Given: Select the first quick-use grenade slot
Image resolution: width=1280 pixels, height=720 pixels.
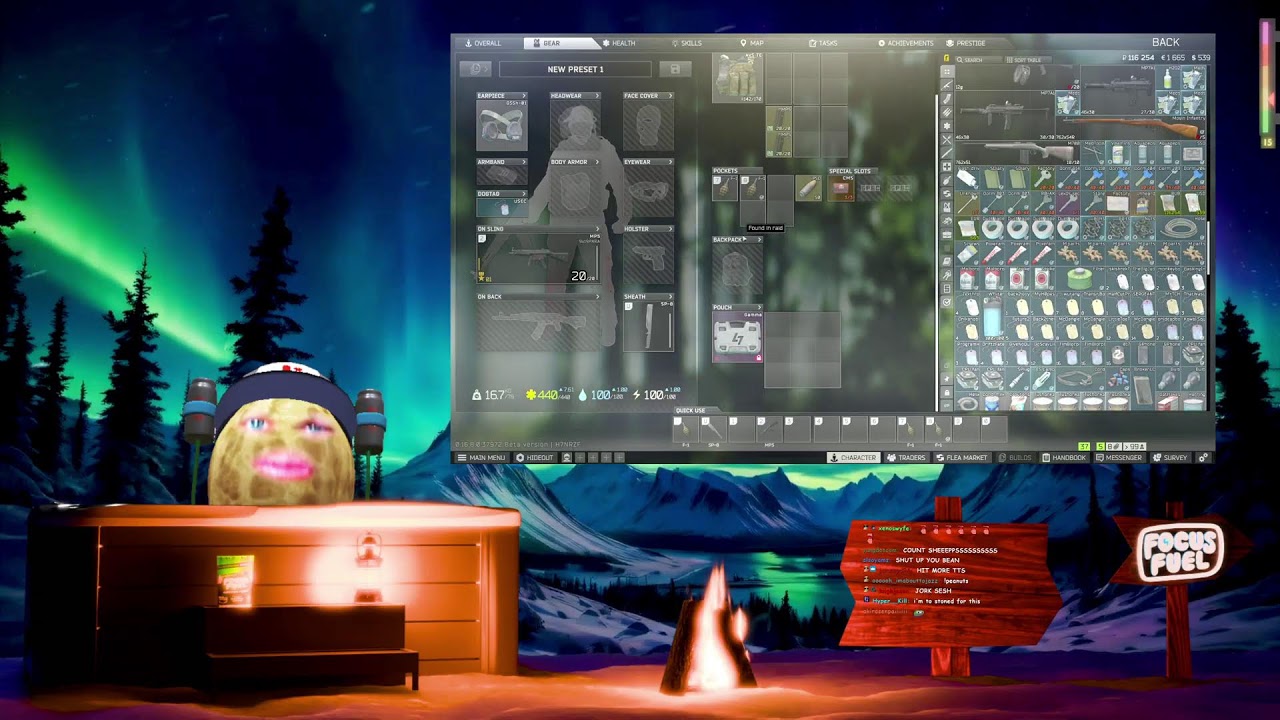Looking at the screenshot, I should click(x=684, y=431).
